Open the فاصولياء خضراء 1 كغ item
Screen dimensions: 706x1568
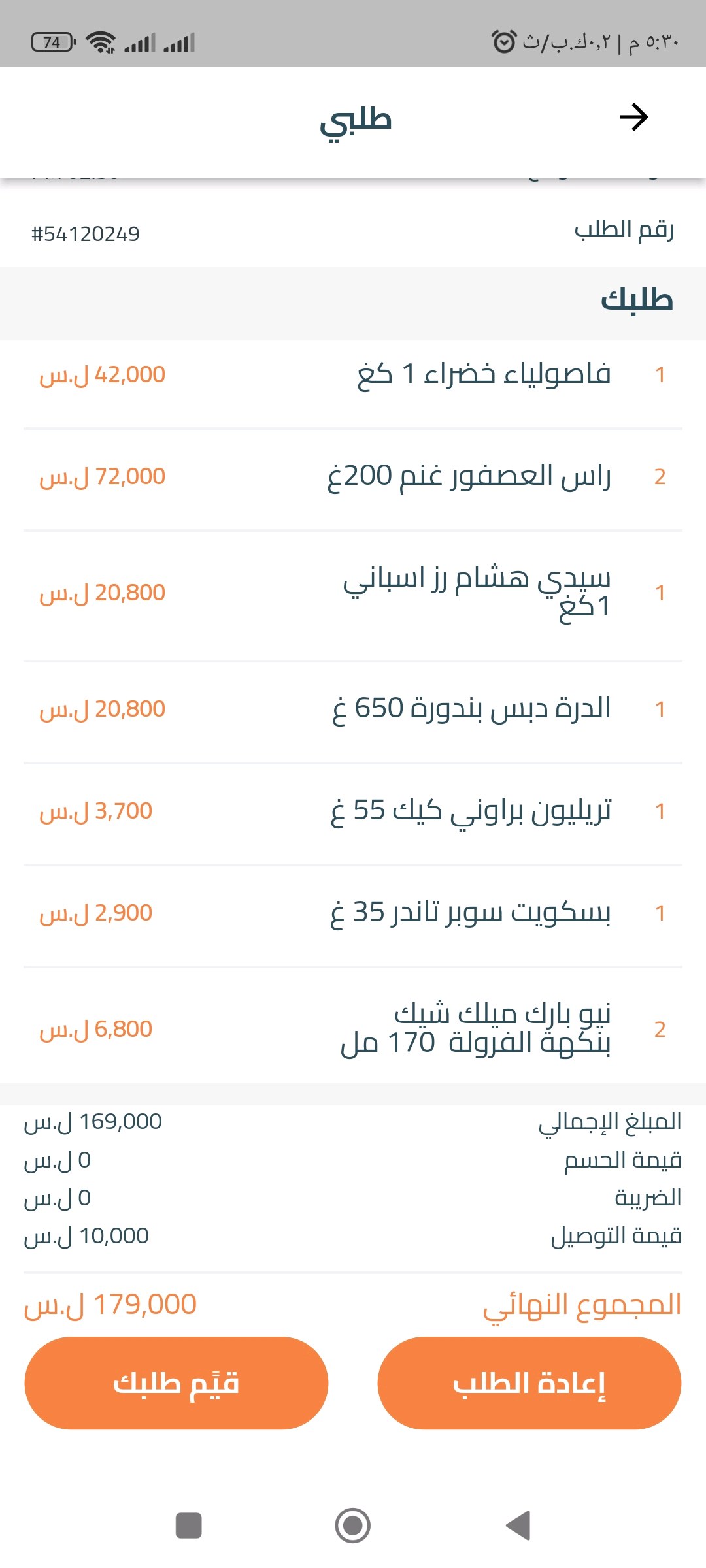(484, 374)
